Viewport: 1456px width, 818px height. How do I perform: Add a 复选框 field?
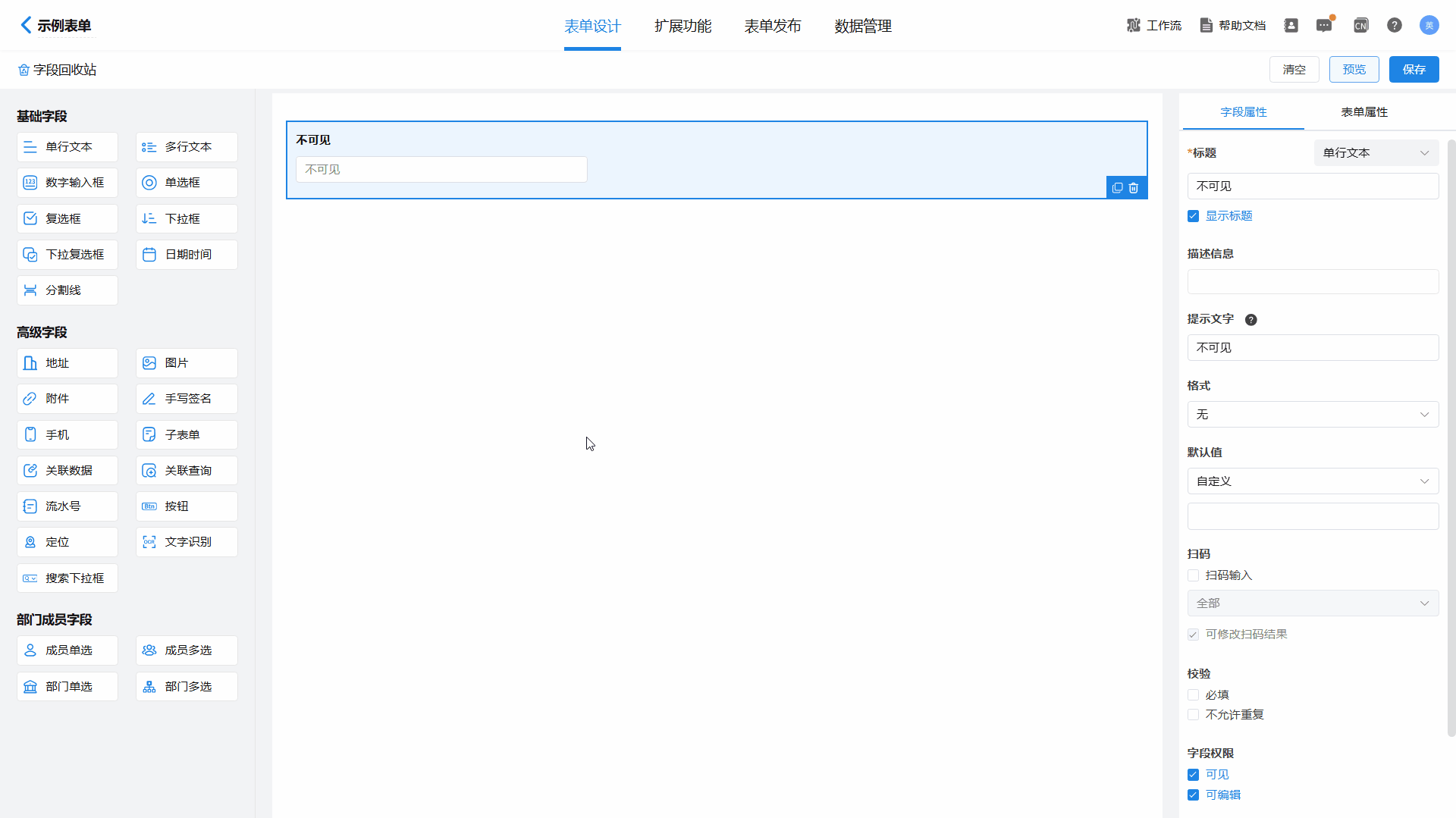tap(67, 218)
